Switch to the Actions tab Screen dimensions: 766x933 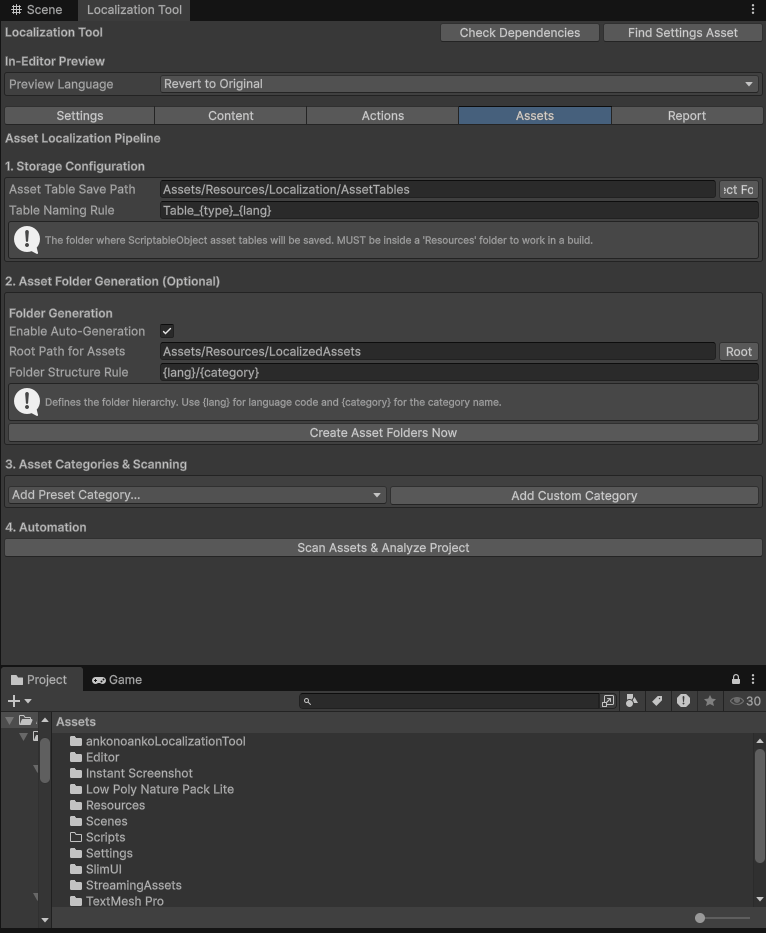click(x=383, y=115)
